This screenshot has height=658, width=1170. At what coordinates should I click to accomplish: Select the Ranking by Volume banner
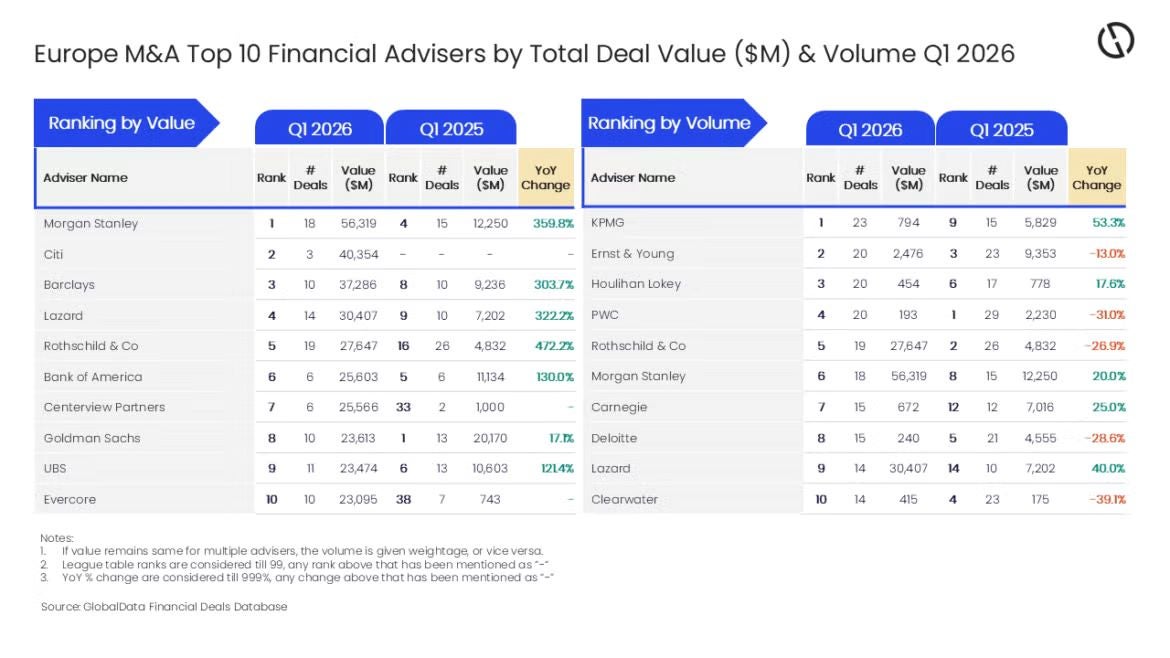pos(669,124)
